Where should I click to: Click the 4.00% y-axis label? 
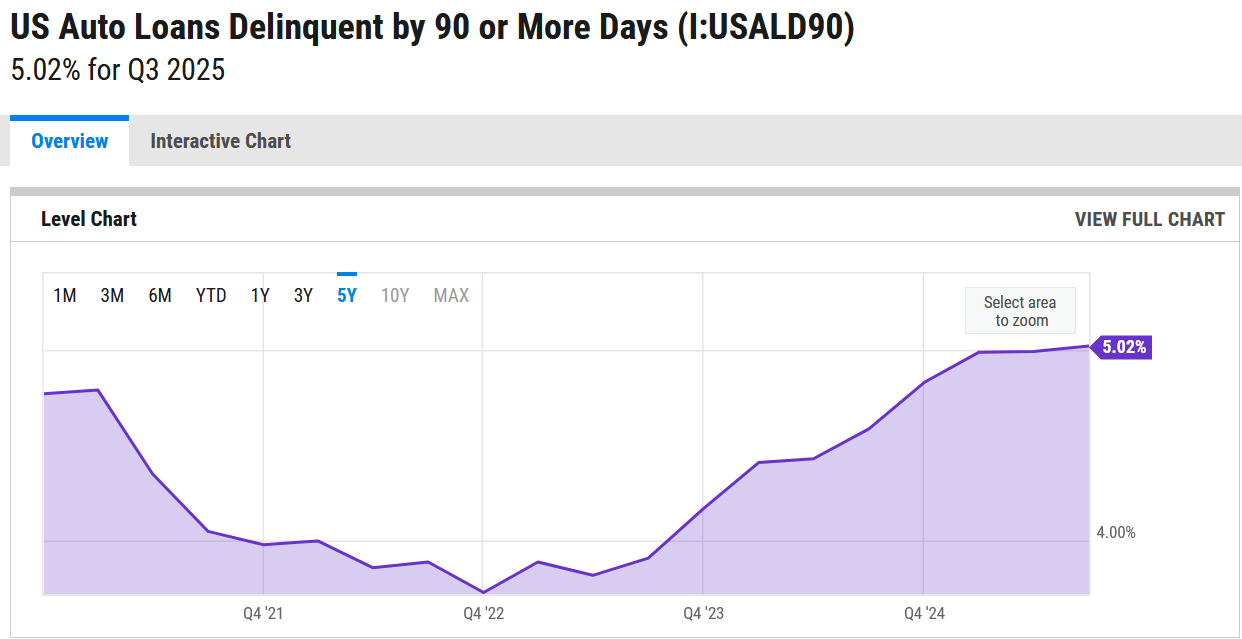1116,532
